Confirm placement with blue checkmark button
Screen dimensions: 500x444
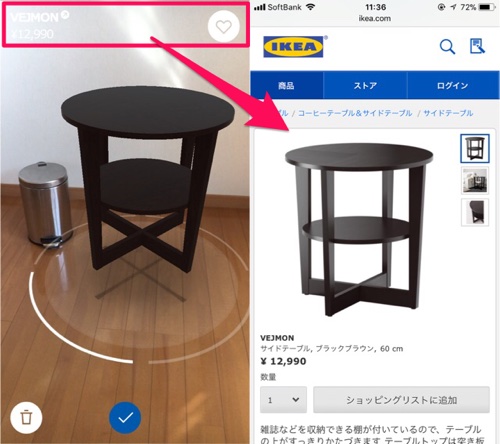(x=125, y=418)
